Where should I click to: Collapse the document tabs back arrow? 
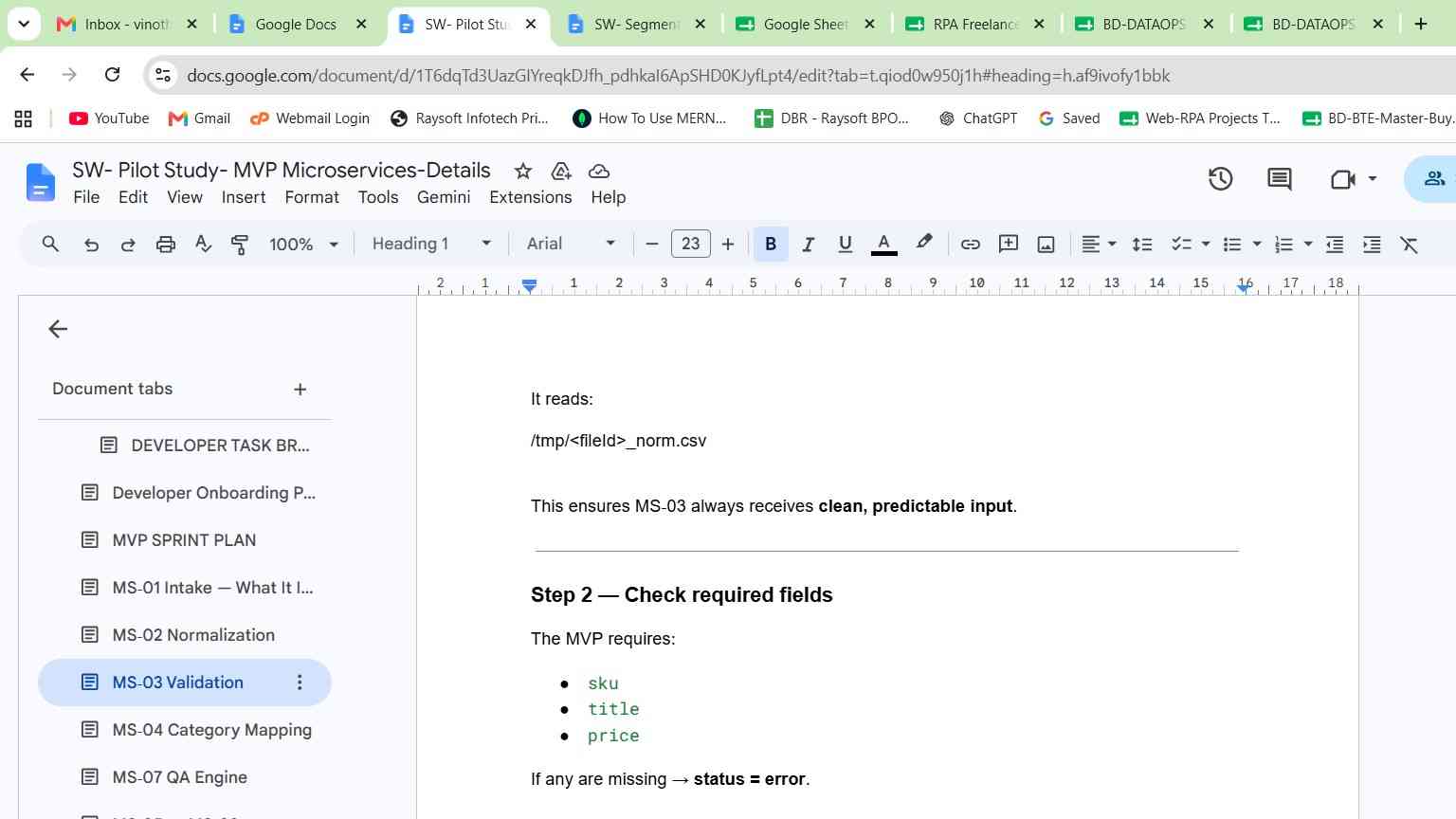[58, 329]
